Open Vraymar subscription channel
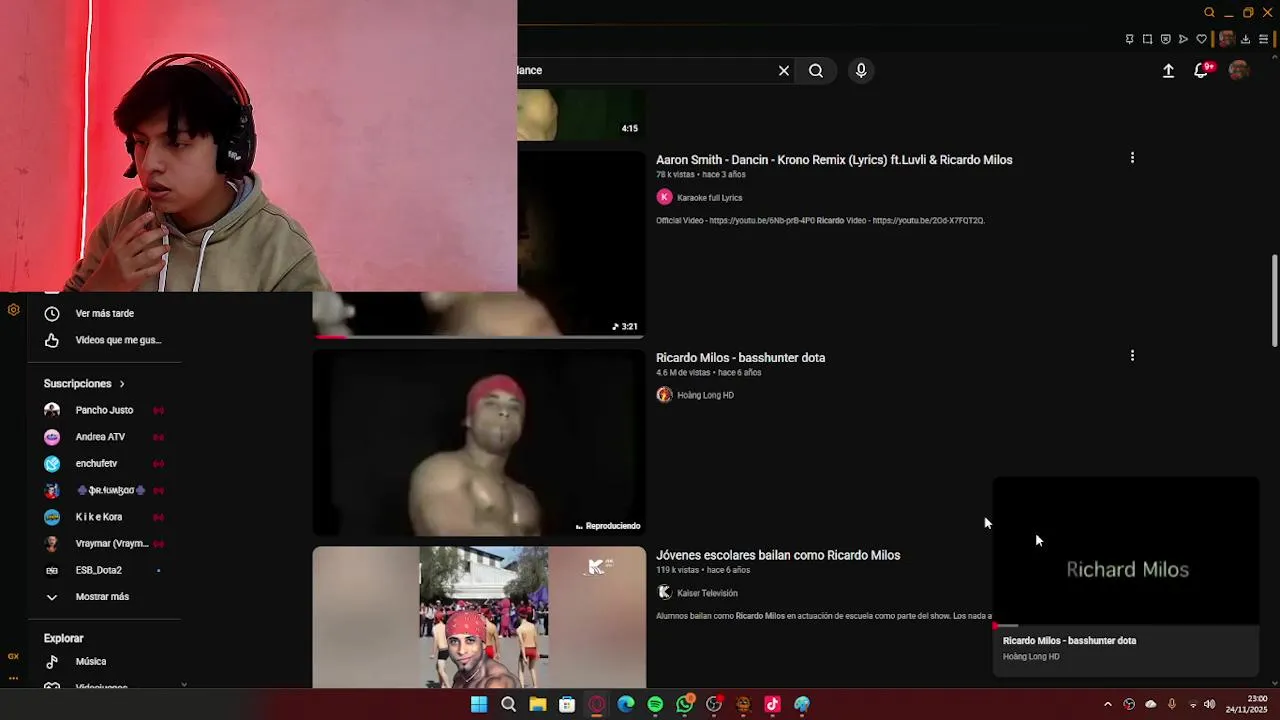The image size is (1280, 720). click(x=104, y=544)
